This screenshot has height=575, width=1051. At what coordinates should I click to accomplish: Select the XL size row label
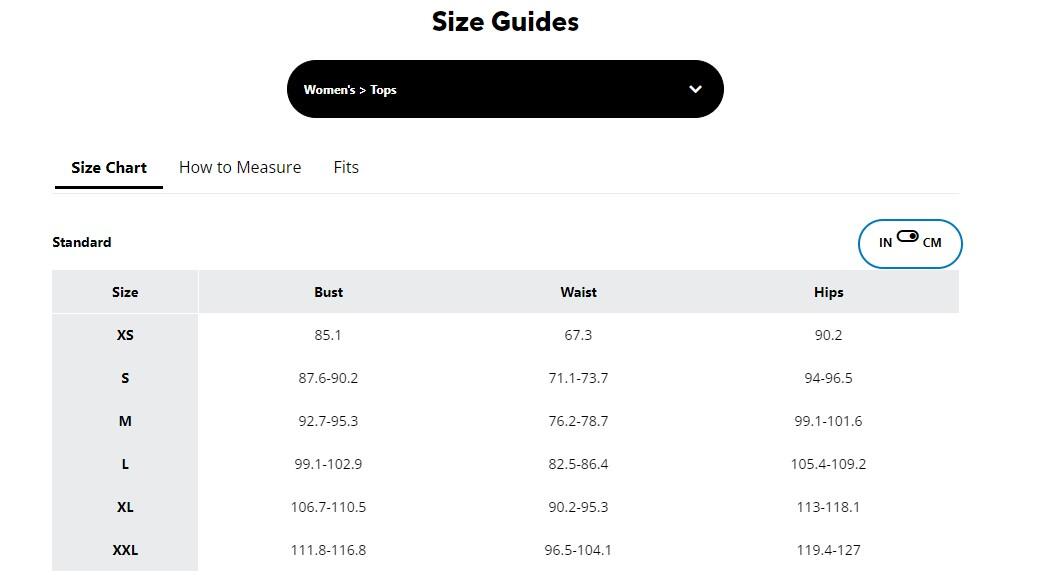click(x=125, y=507)
